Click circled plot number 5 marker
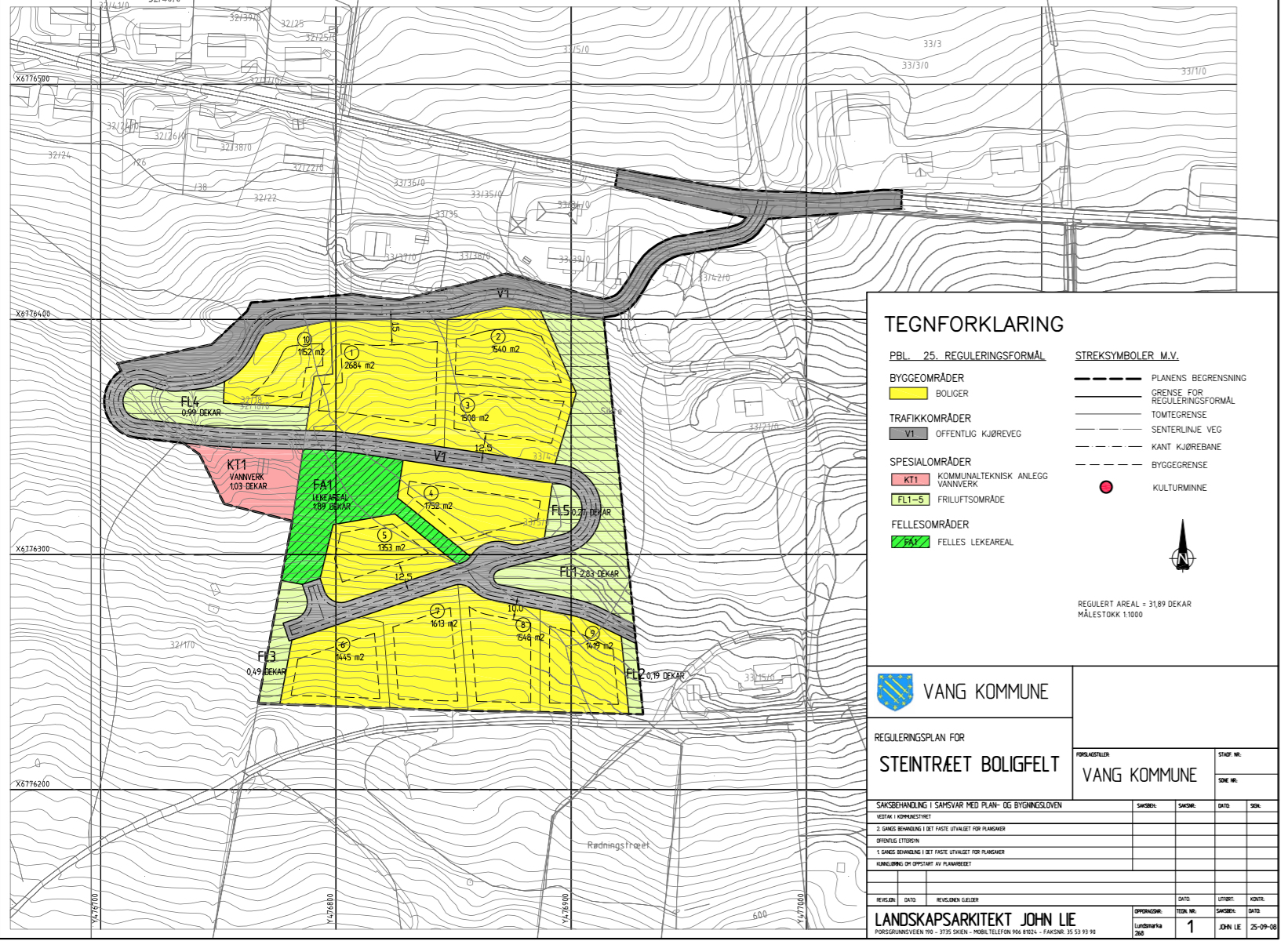Screen dimensions: 1288x941 point(384,535)
